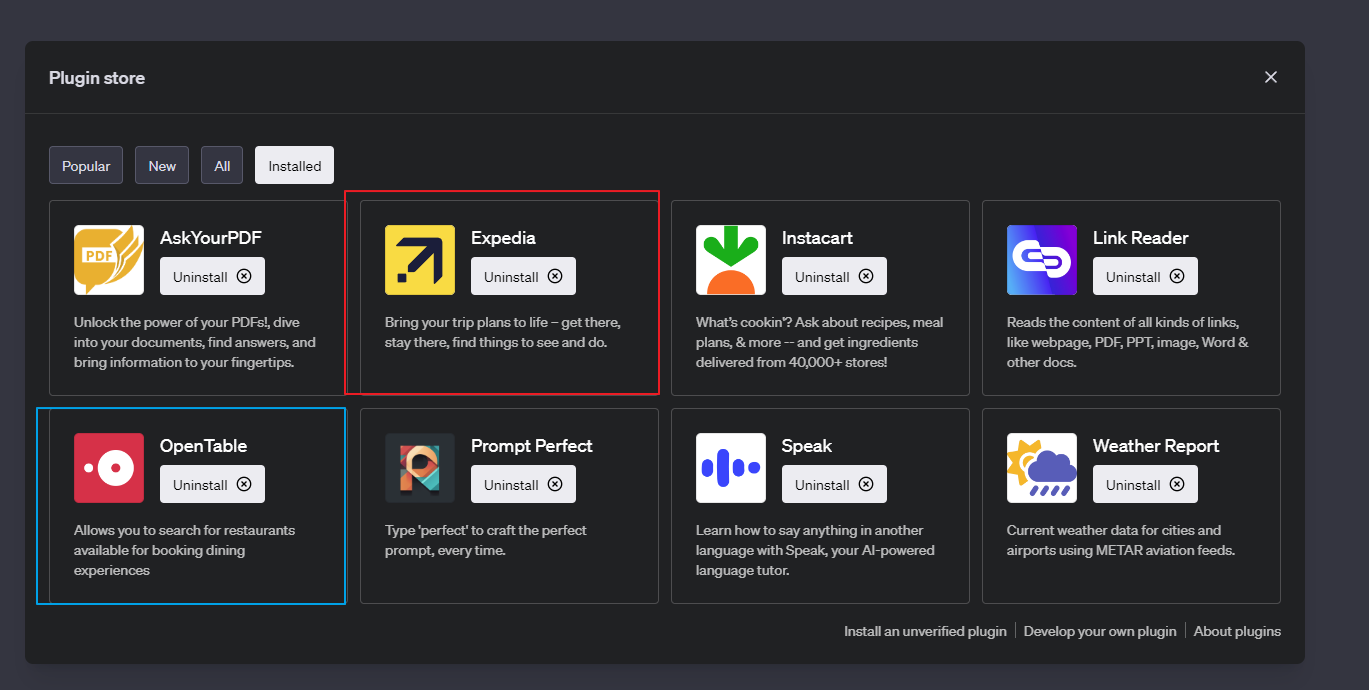Uninstall the OpenTable plugin
The height and width of the screenshot is (690, 1369).
click(x=212, y=485)
